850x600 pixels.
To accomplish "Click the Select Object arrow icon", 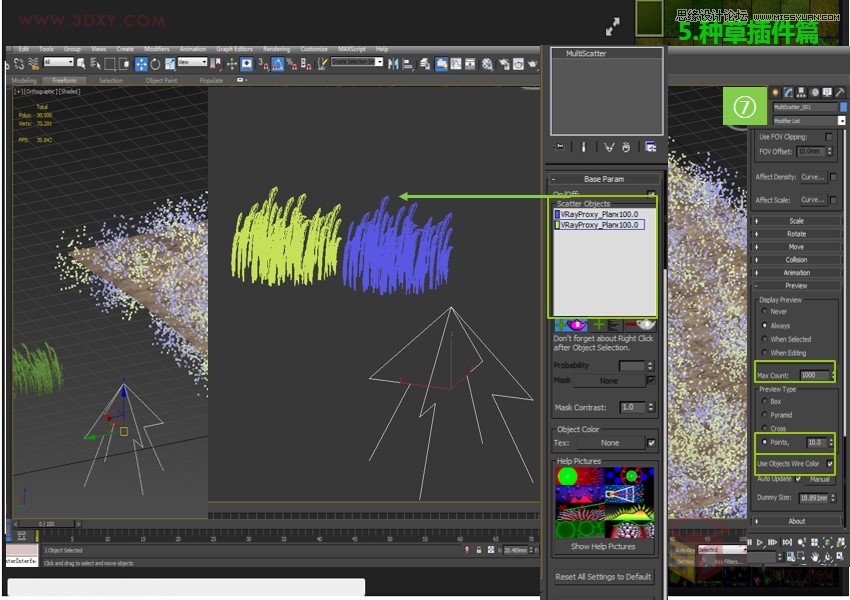I will coord(81,64).
